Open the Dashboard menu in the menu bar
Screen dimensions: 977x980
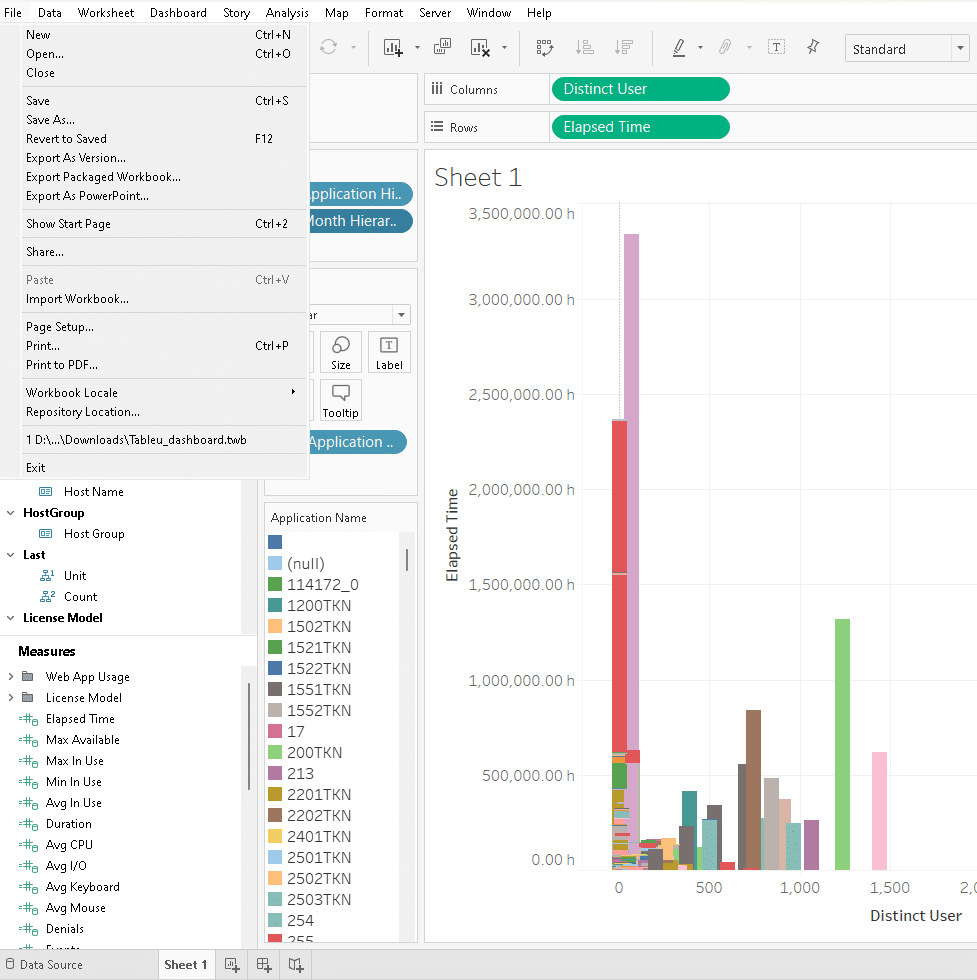[178, 12]
